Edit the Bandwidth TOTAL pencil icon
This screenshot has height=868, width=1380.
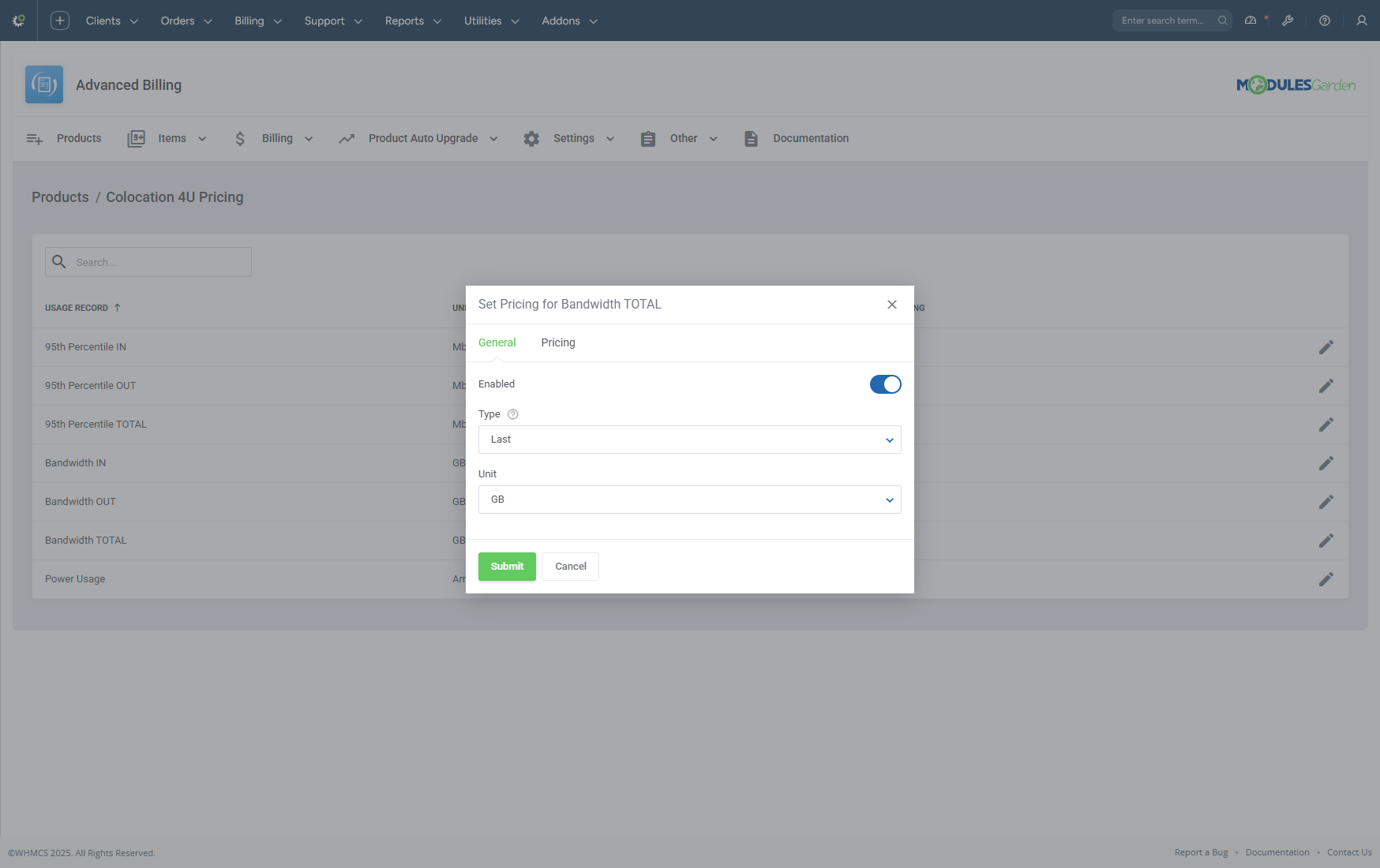click(x=1326, y=541)
